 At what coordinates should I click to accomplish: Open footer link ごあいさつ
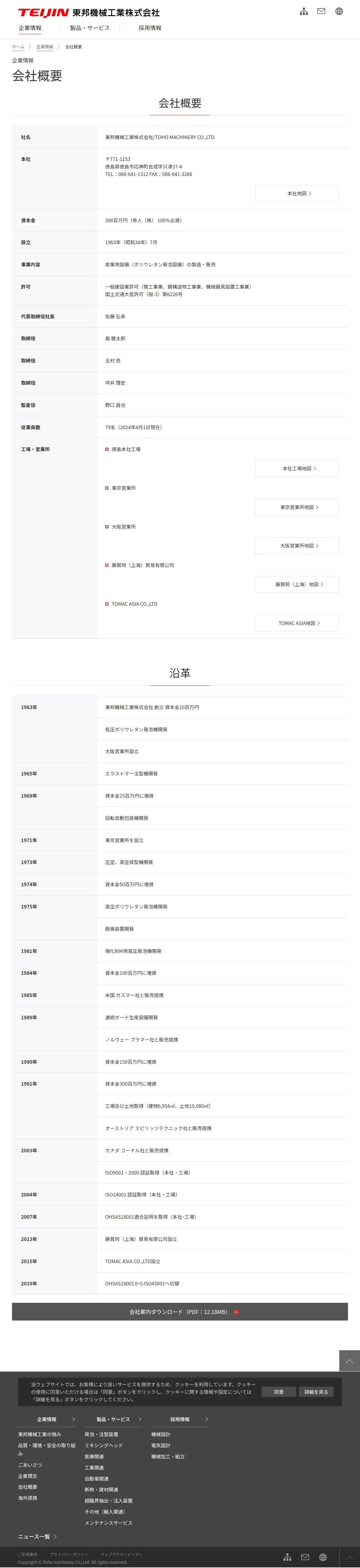tap(30, 1465)
